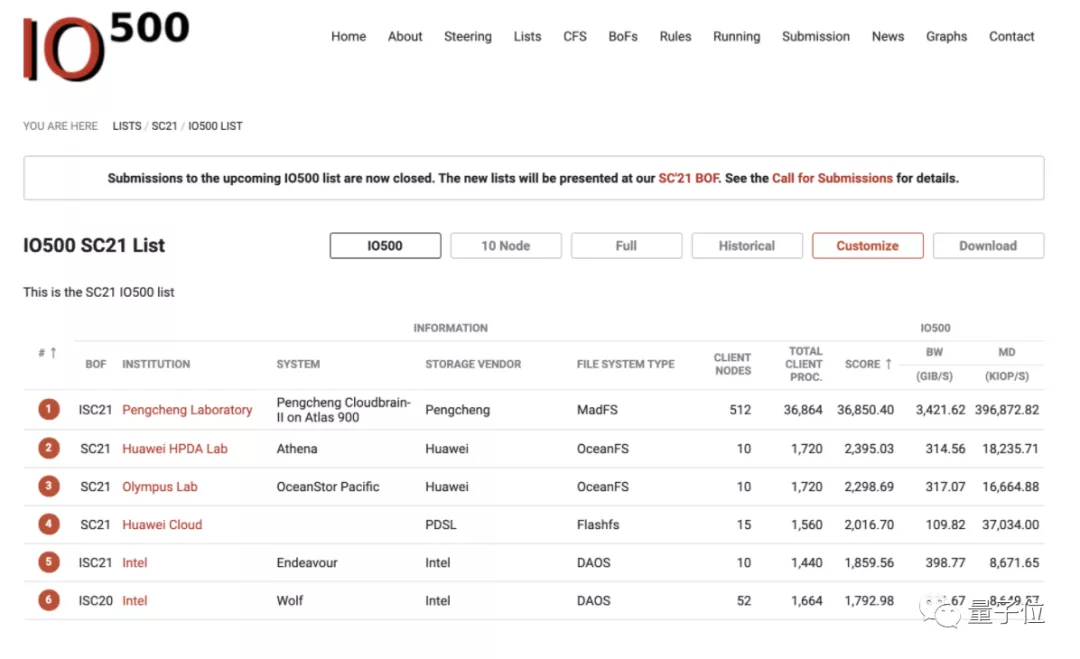Click the rank 2 badge icon
Viewport: 1080px width, 659px height.
(x=48, y=449)
